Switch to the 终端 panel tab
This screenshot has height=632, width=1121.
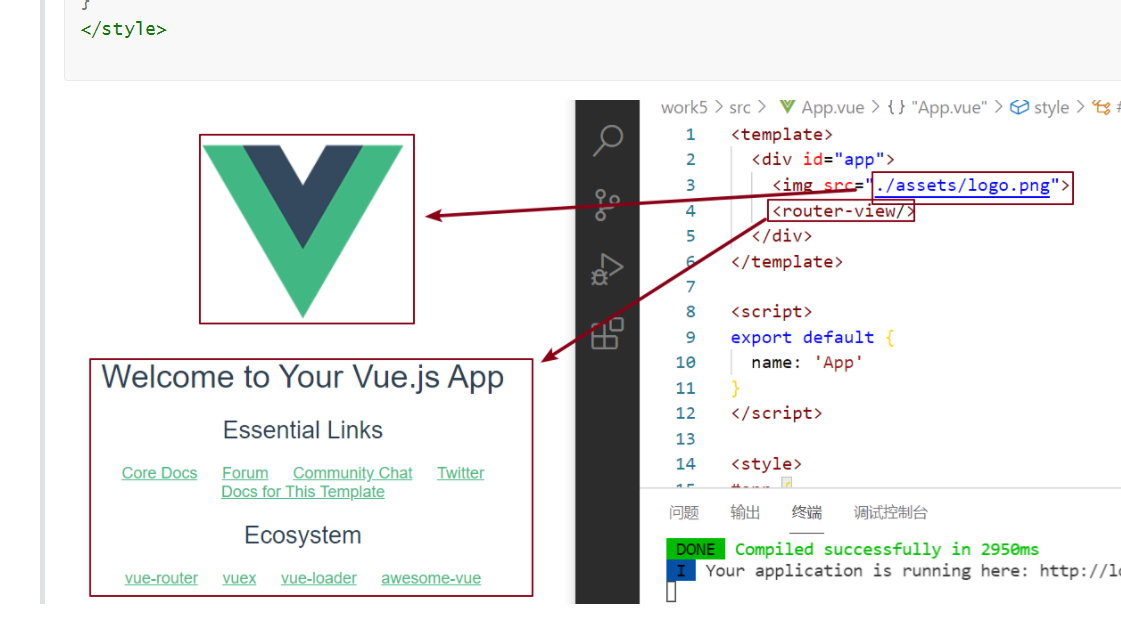(x=806, y=513)
